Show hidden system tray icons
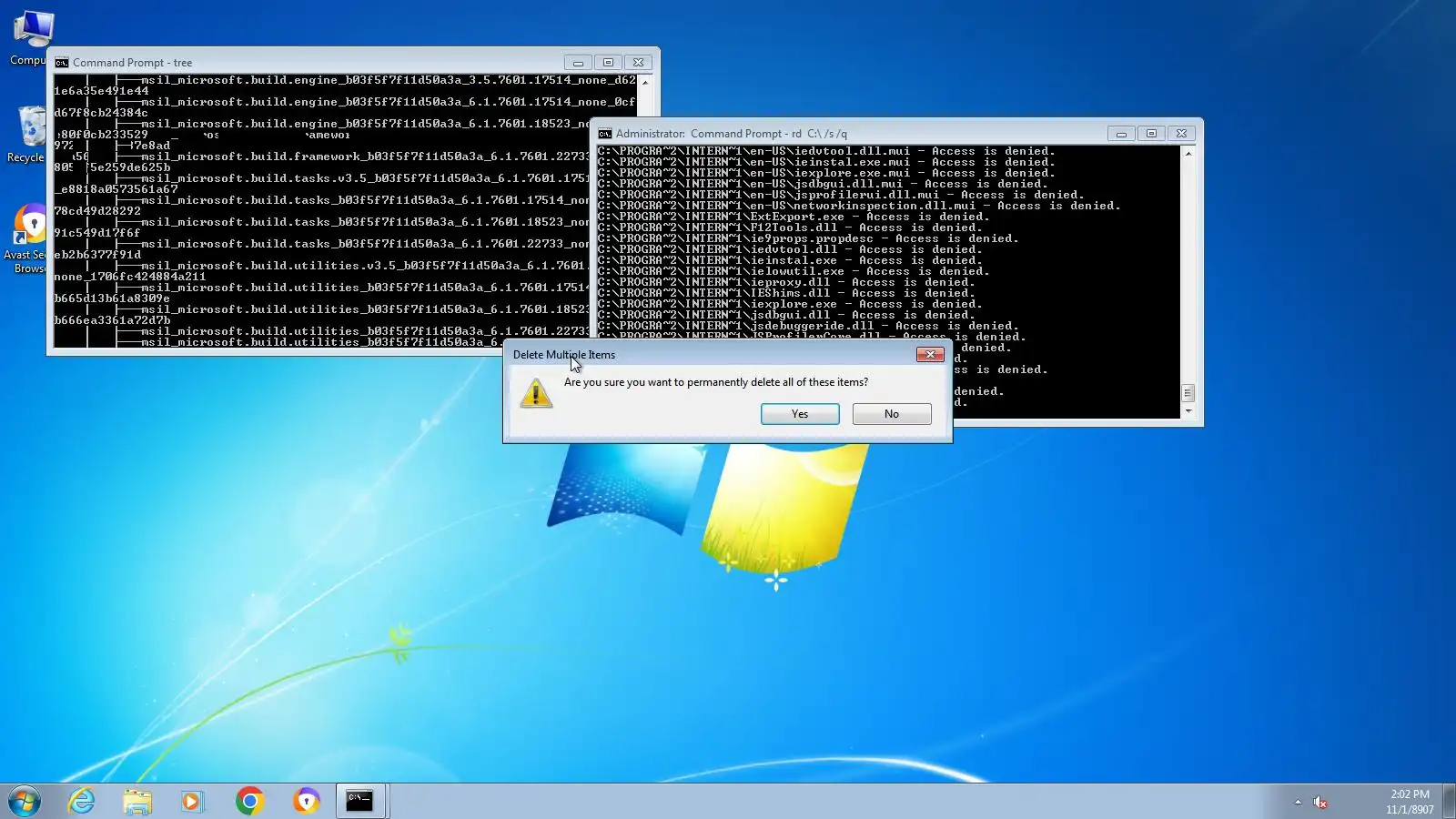 point(1298,802)
